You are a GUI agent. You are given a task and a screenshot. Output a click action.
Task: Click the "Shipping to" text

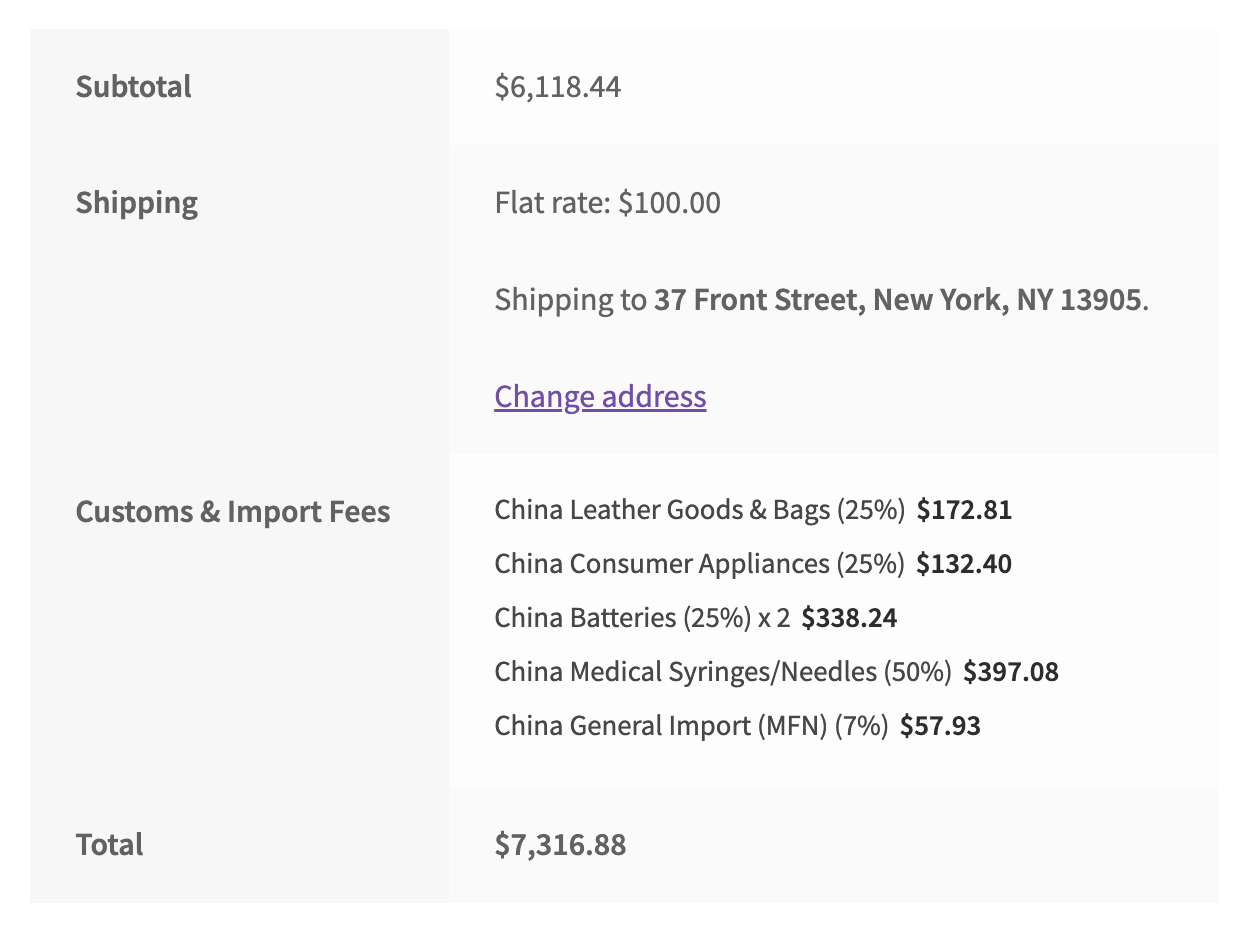(571, 300)
